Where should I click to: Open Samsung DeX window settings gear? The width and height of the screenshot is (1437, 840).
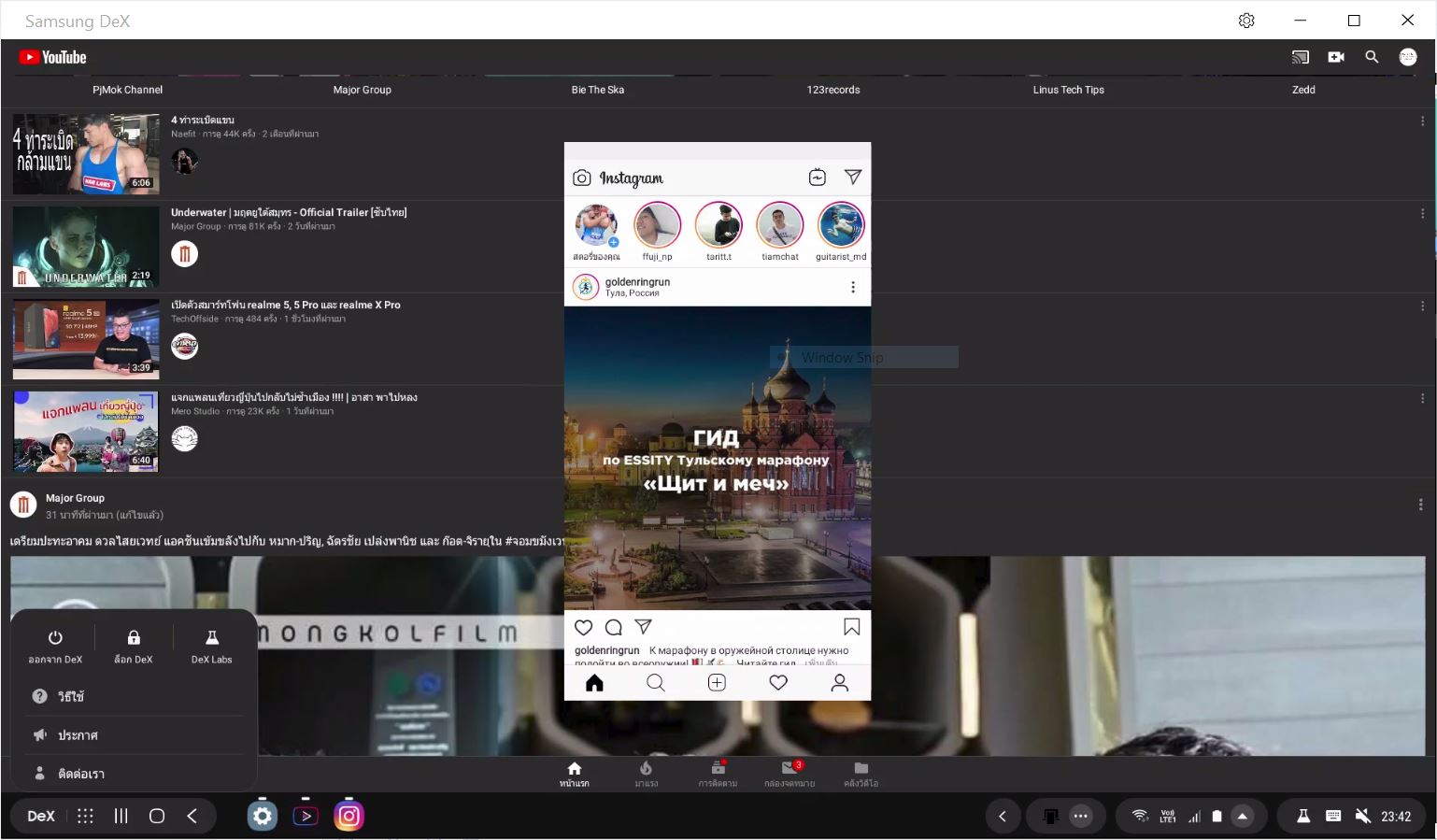[1246, 21]
